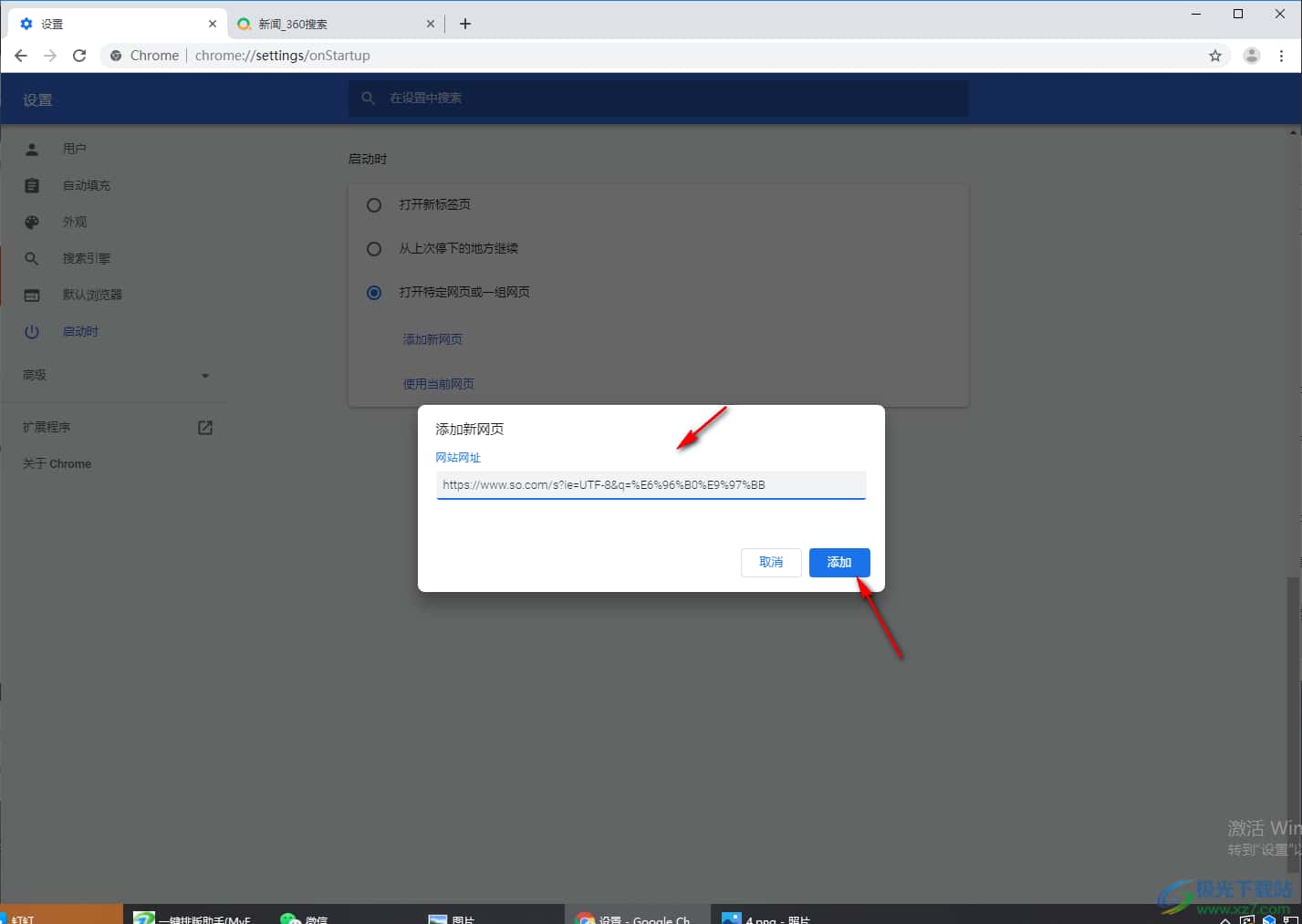
Task: Click the extensions external link icon
Action: tap(205, 427)
